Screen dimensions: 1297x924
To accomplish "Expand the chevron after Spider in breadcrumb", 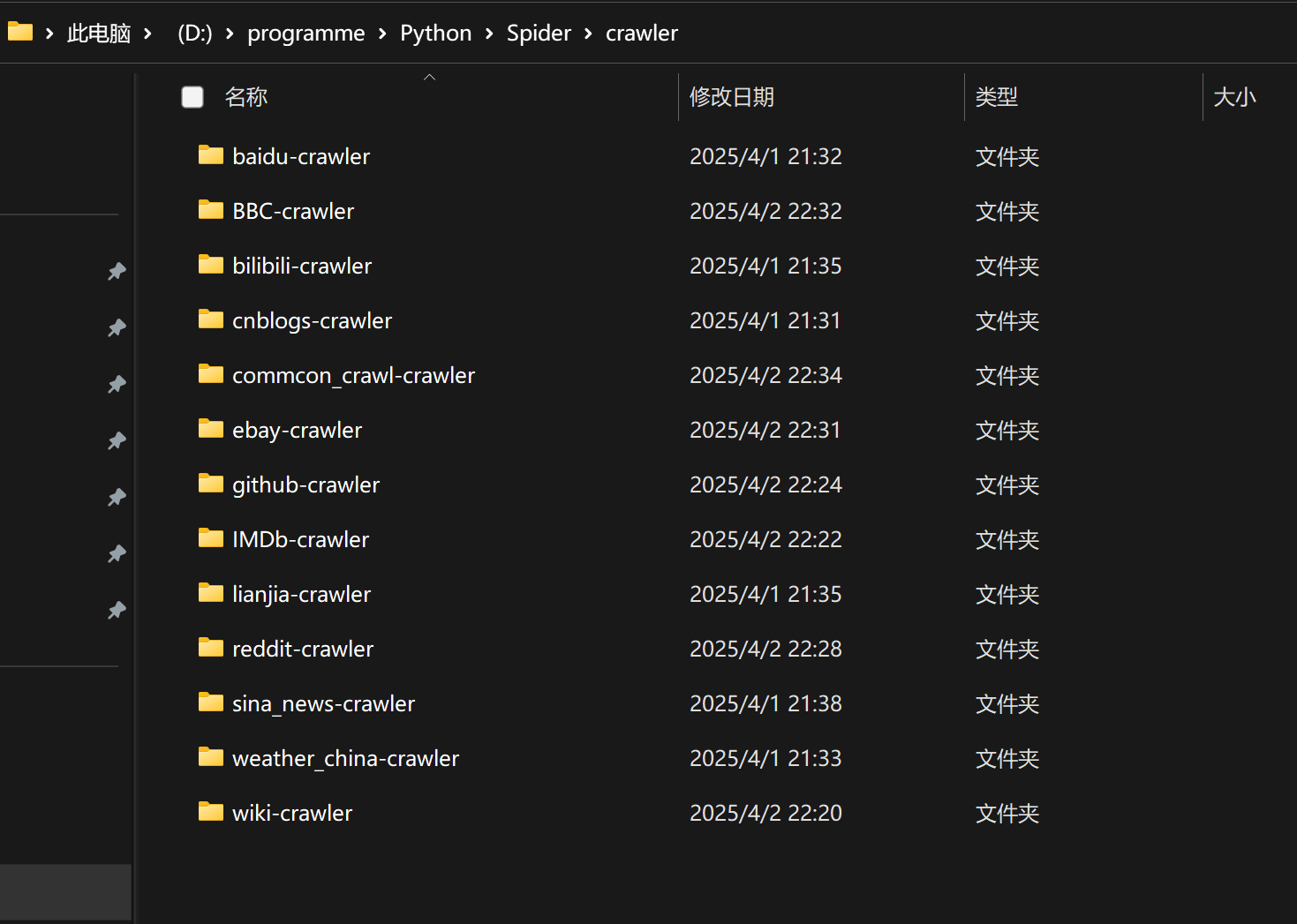I will tap(588, 34).
